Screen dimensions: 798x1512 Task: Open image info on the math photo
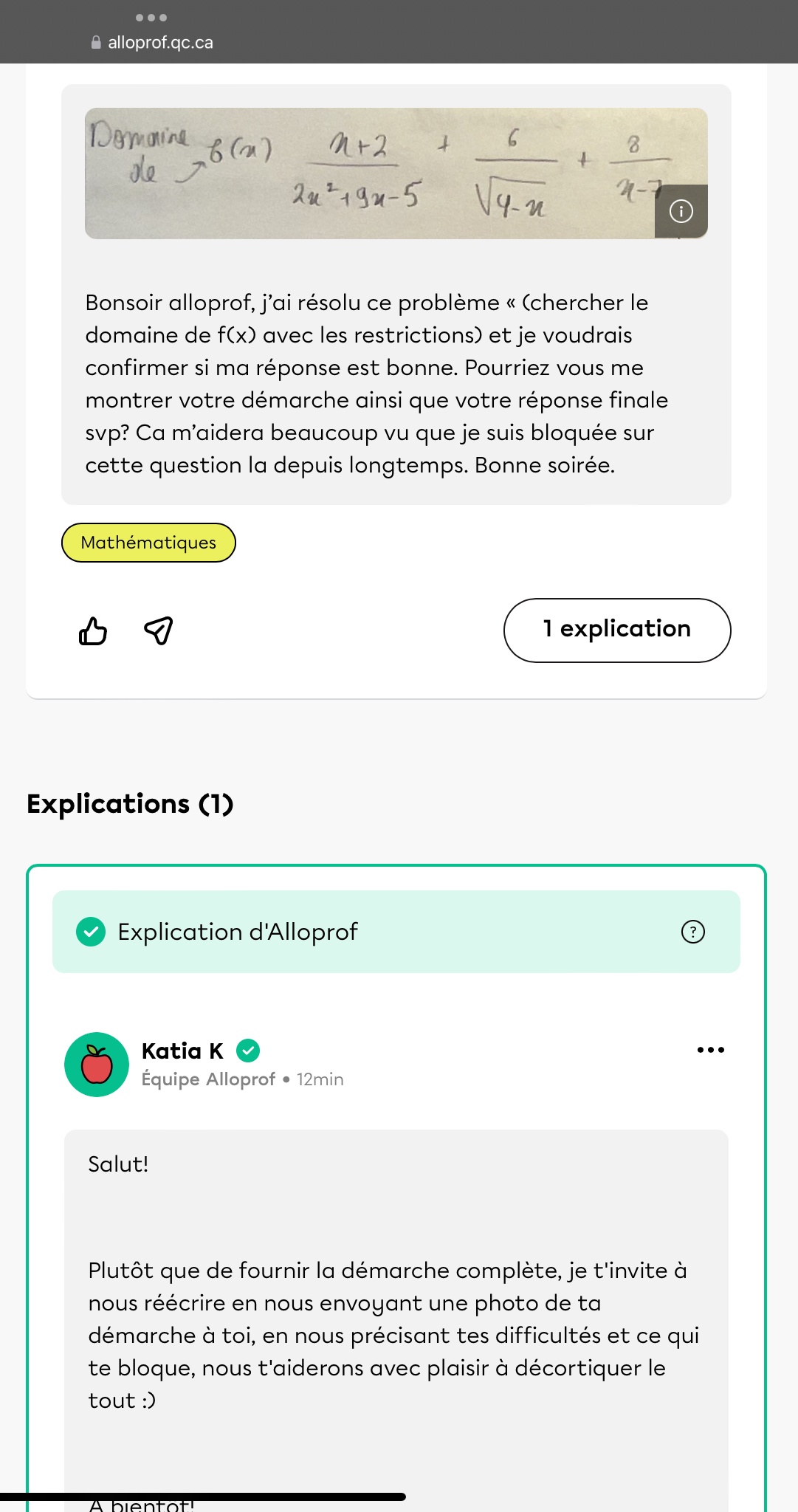pyautogui.click(x=681, y=212)
